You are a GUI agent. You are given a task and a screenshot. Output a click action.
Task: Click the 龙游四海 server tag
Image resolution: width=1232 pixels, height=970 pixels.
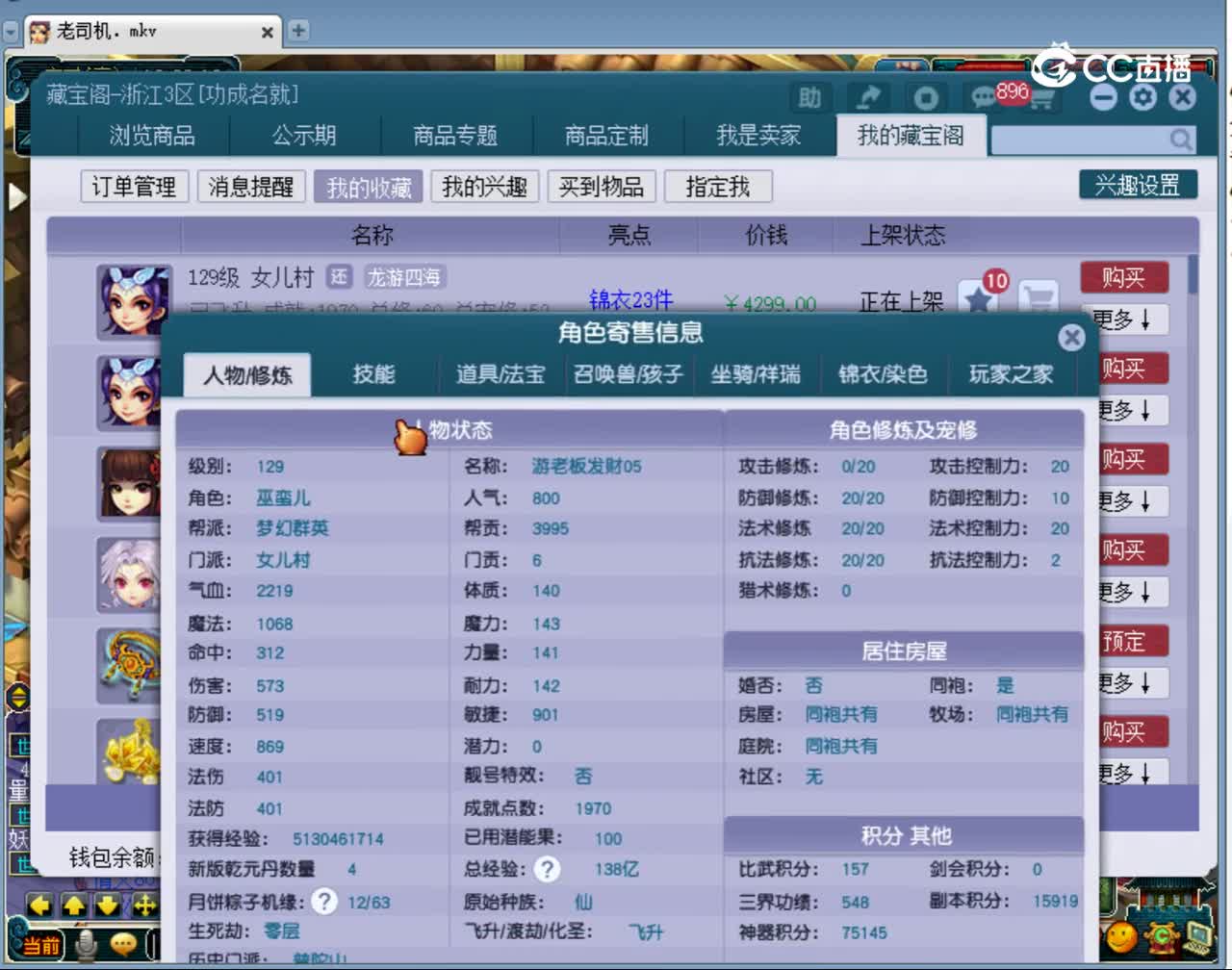coord(403,277)
